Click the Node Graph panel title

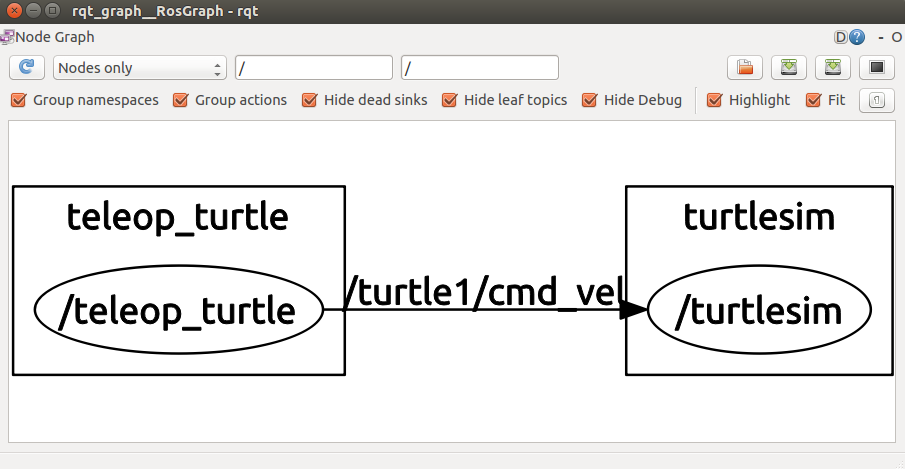pos(54,38)
